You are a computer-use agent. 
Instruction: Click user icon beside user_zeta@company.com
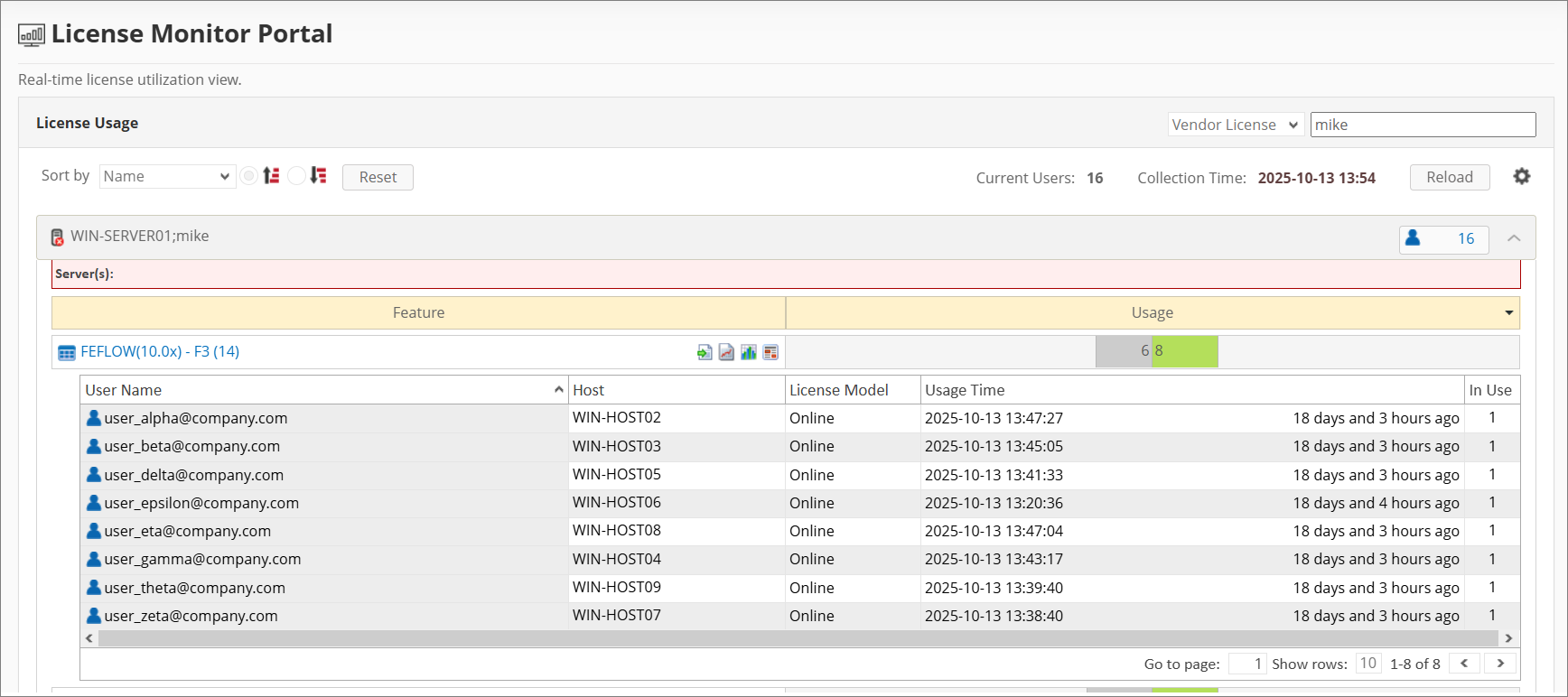tap(94, 616)
